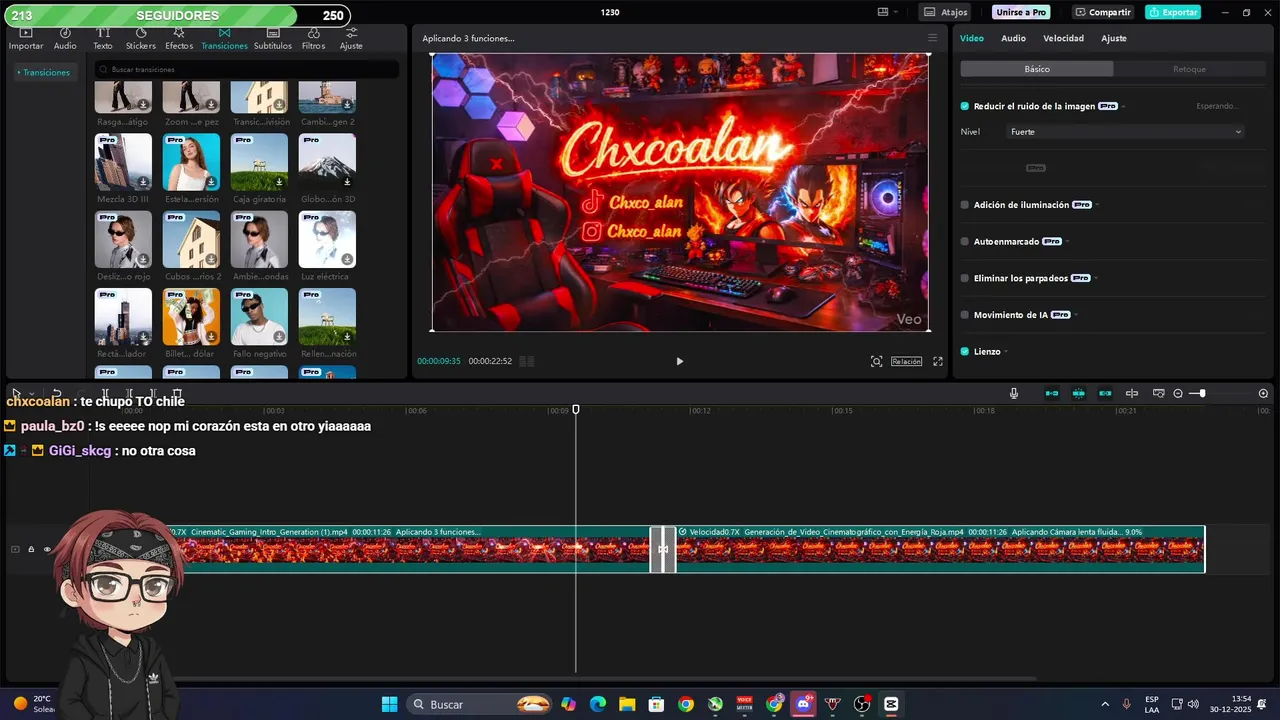Click the Buscar transiciones search field
The image size is (1280, 720).
[x=246, y=69]
